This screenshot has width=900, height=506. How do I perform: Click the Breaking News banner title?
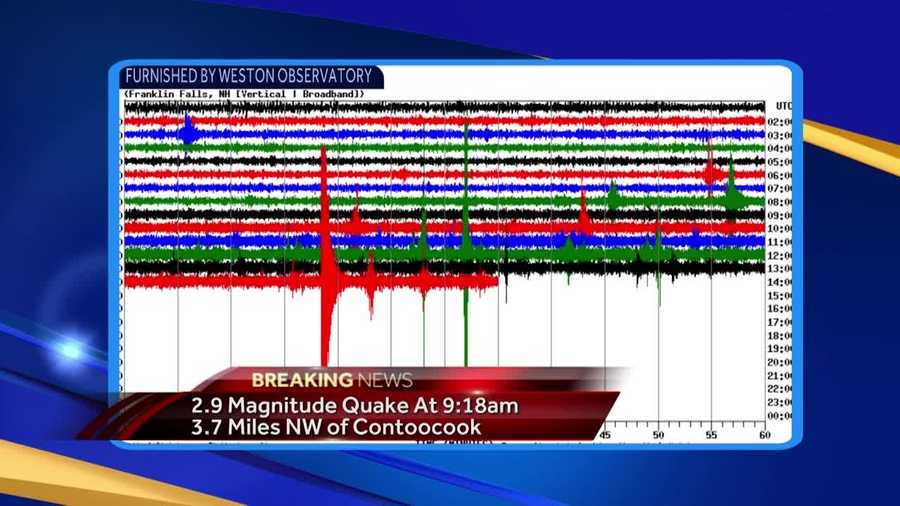[x=331, y=380]
